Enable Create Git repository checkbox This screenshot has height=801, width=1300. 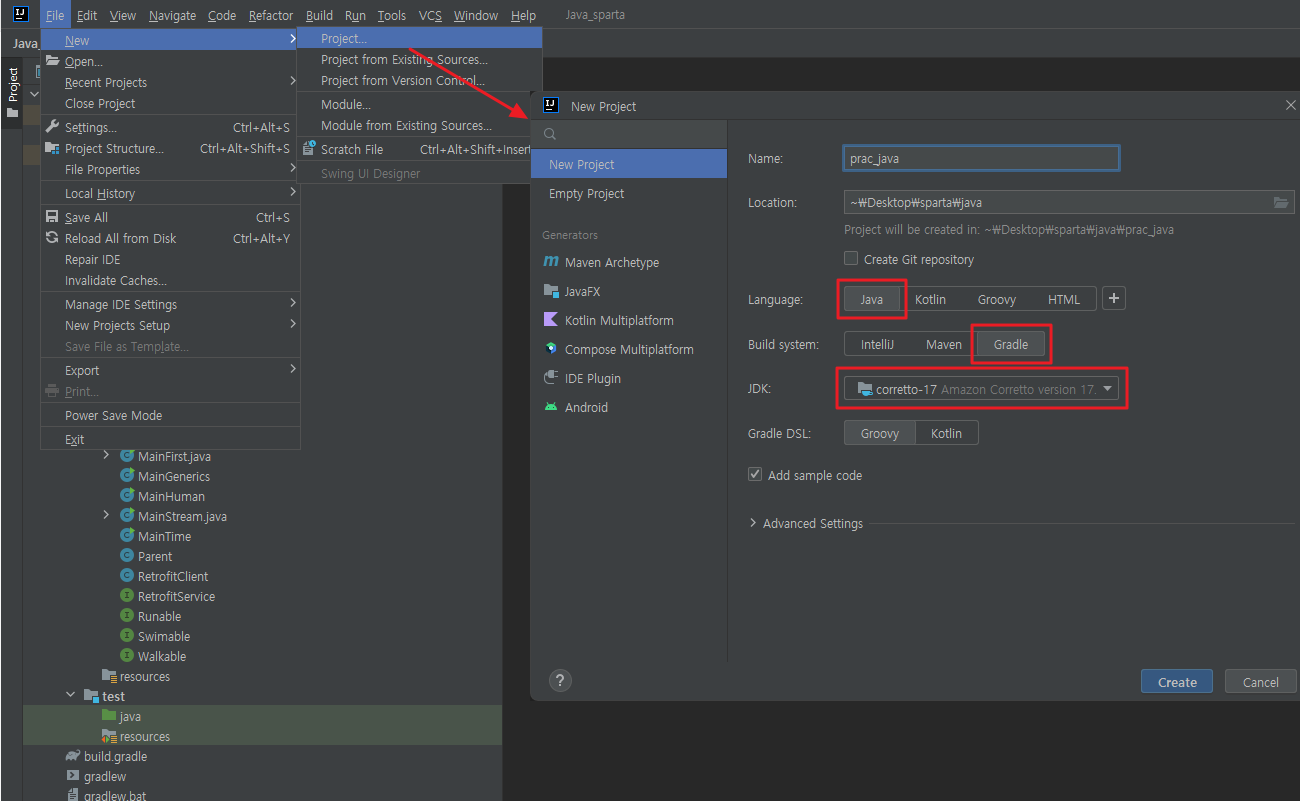tap(851, 258)
